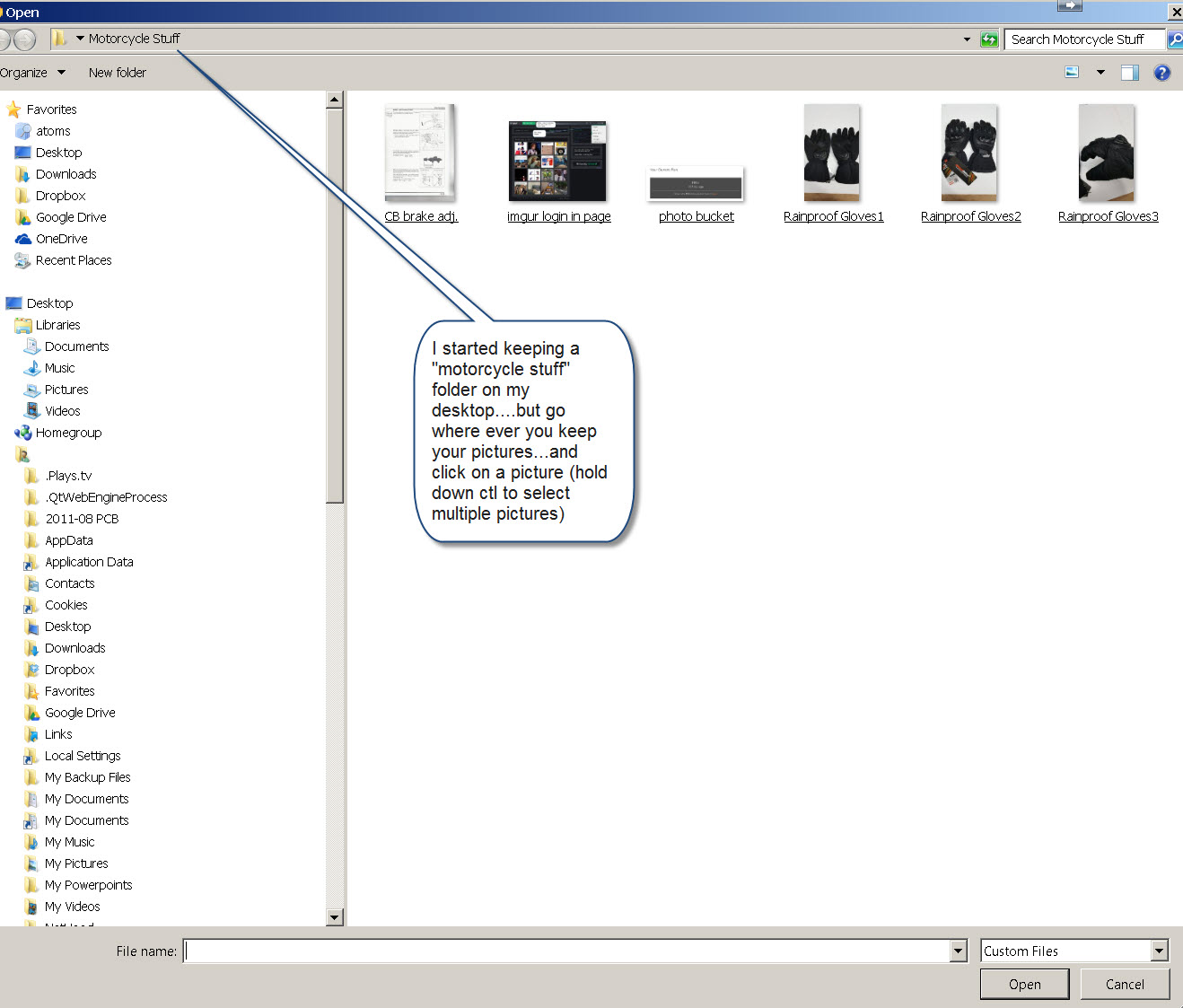
Task: Open the AppData folder
Action: [x=68, y=540]
